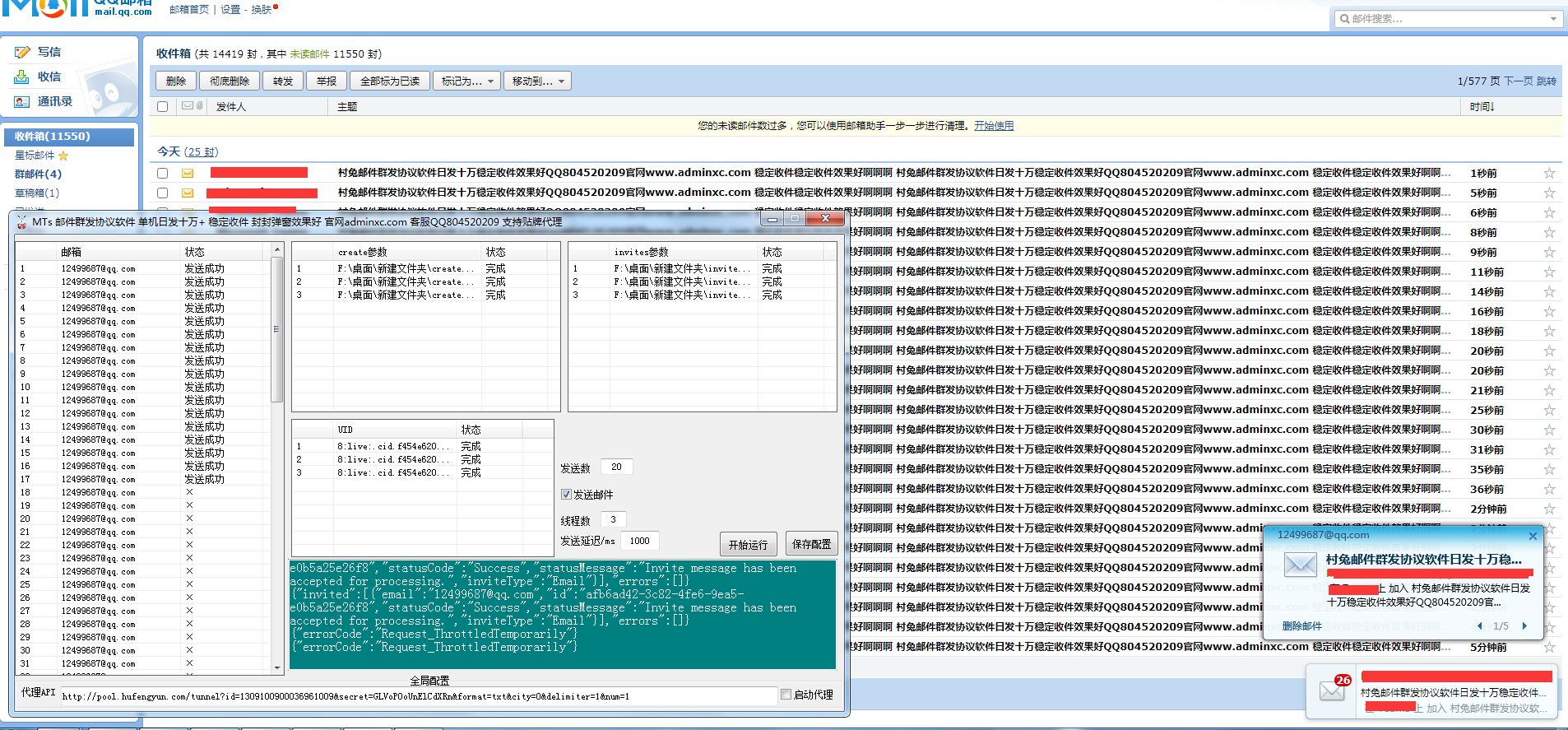Toggle the 发送邮件 checkbox
1568x730 pixels.
click(566, 495)
